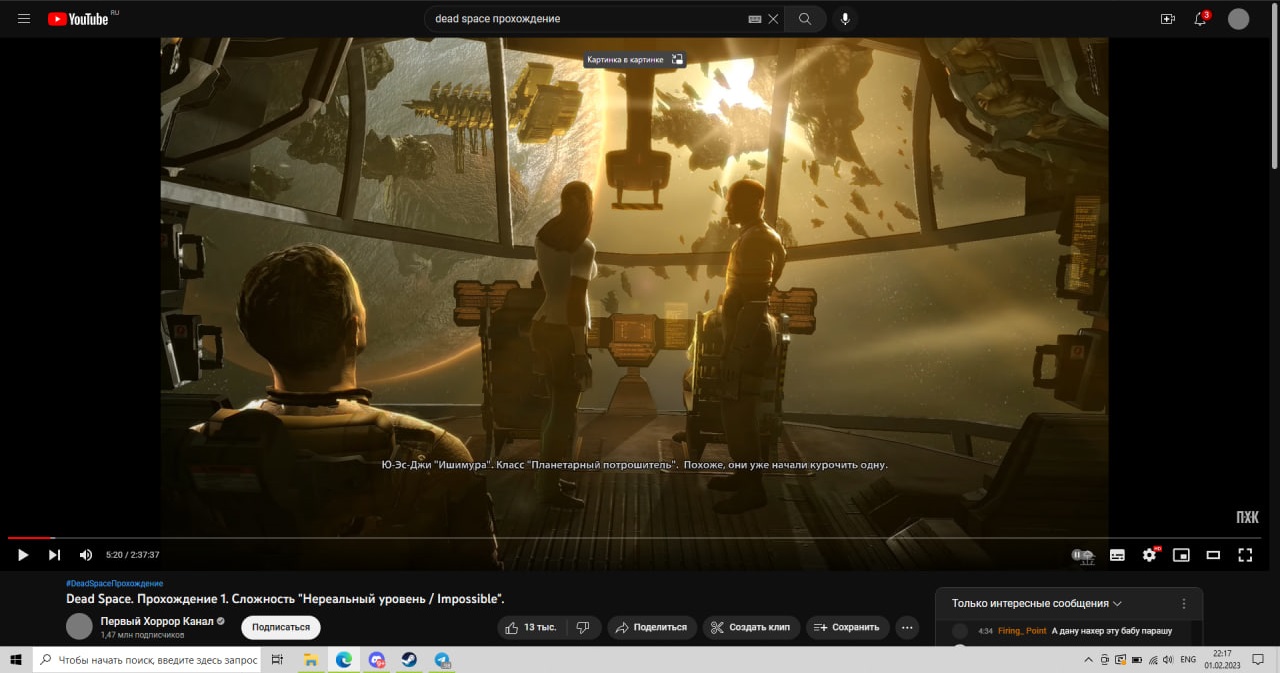Viewport: 1280px width, 673px height.
Task: Clear the search query with the X
Action: tap(773, 19)
